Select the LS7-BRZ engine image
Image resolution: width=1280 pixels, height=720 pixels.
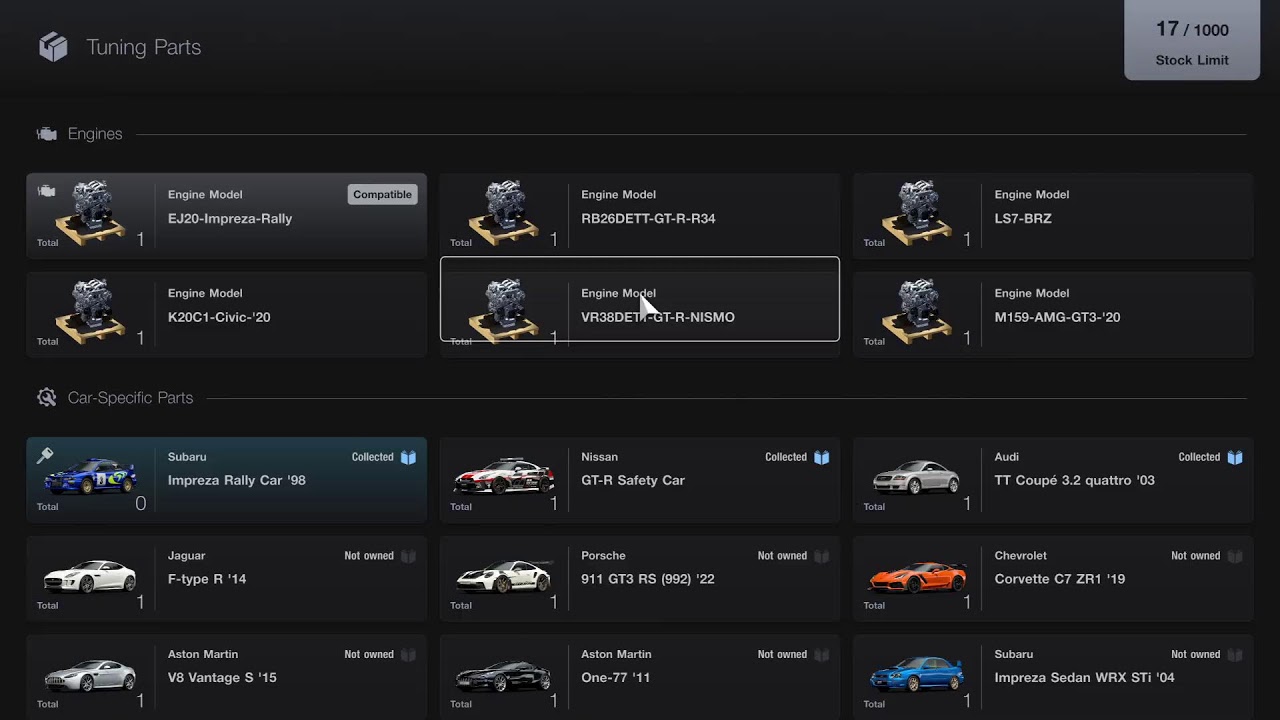pos(918,212)
